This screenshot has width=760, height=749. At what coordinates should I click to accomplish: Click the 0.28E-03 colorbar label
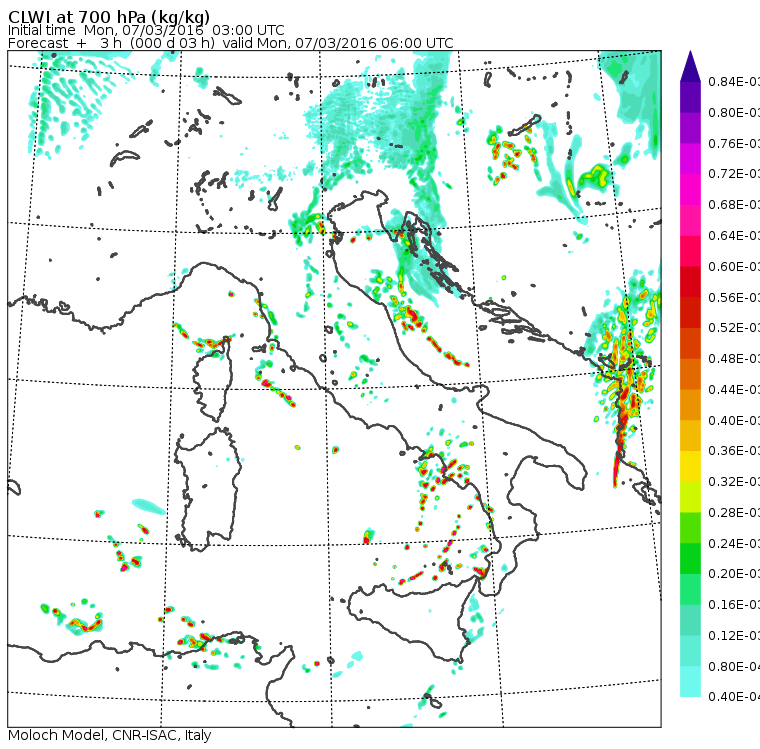(734, 512)
